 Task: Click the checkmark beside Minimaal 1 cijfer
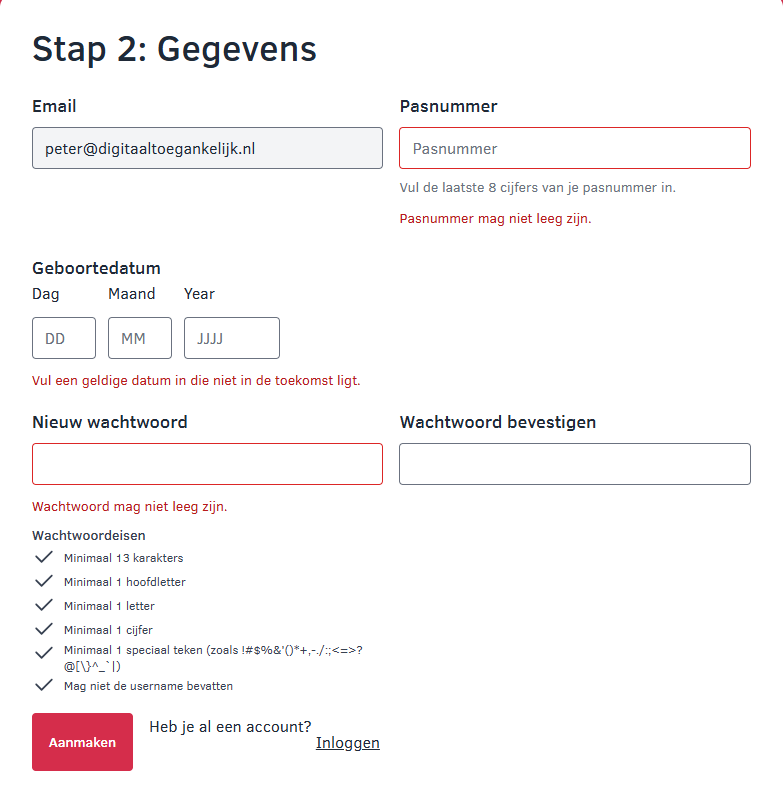pyautogui.click(x=43, y=629)
